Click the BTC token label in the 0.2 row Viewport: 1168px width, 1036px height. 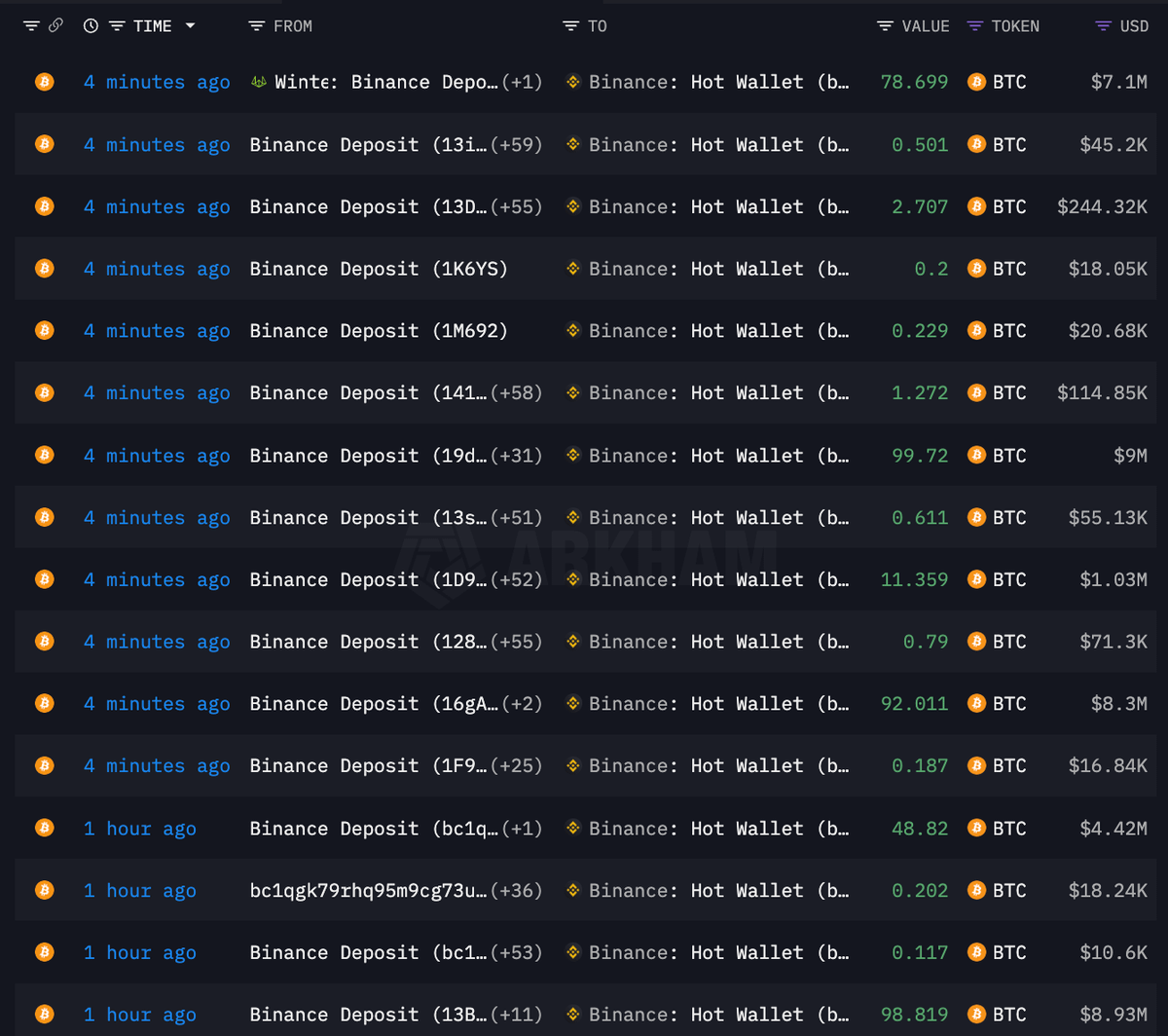[x=1009, y=269]
